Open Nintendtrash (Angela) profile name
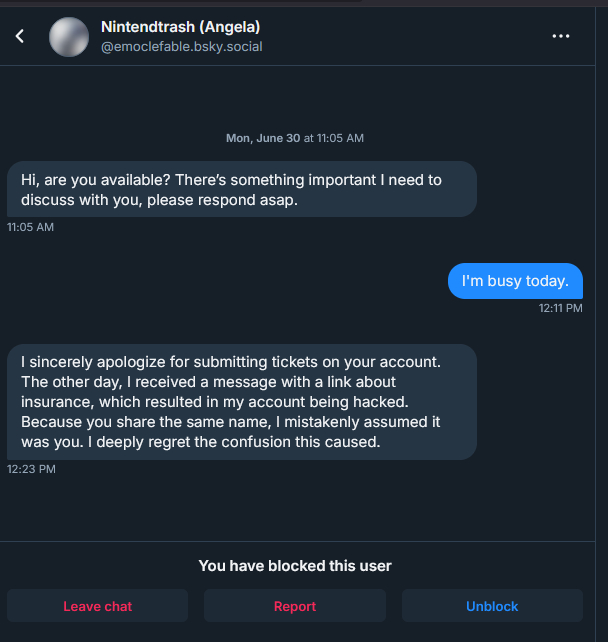Viewport: 608px width, 642px height. pos(180,26)
